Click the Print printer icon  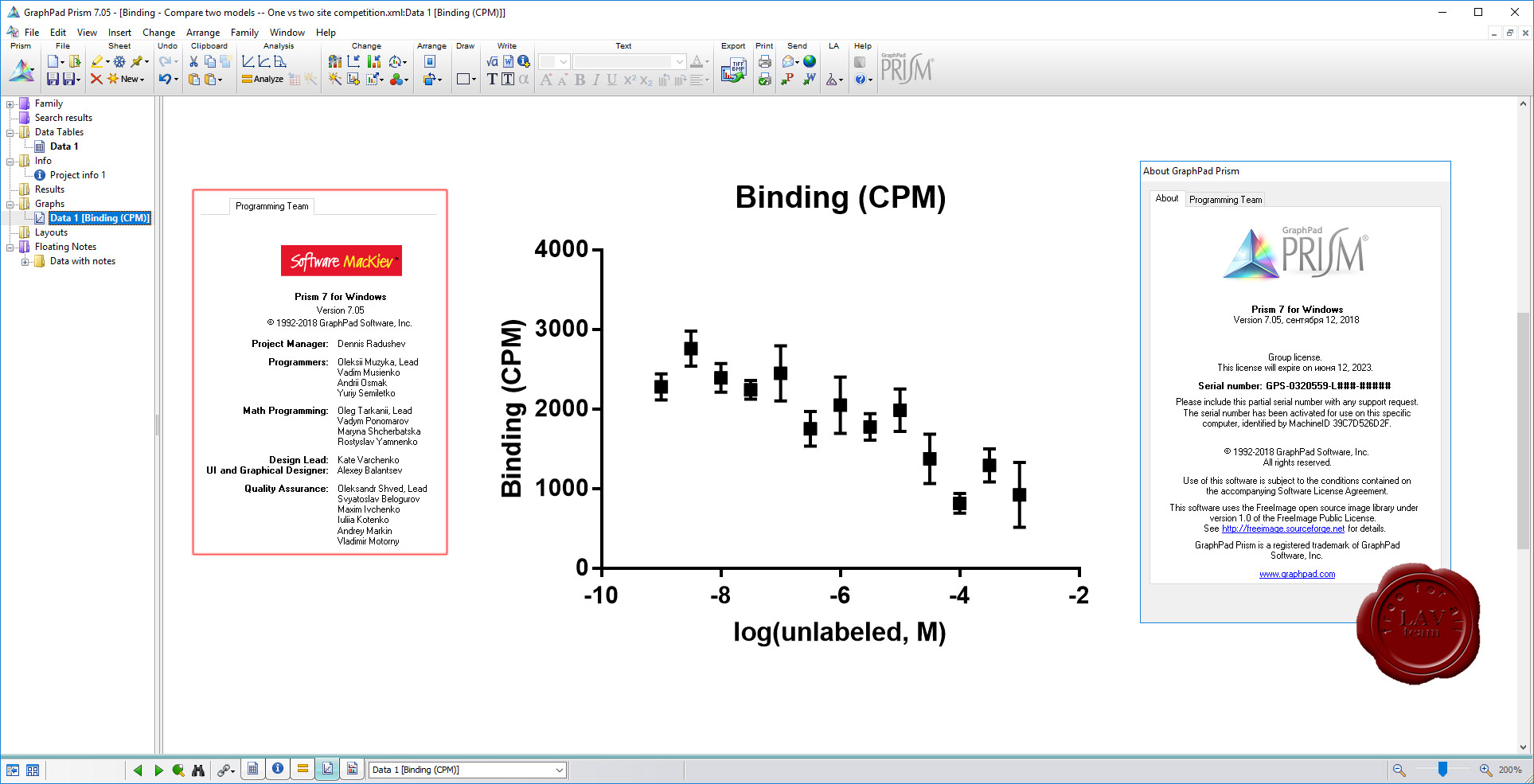click(765, 61)
